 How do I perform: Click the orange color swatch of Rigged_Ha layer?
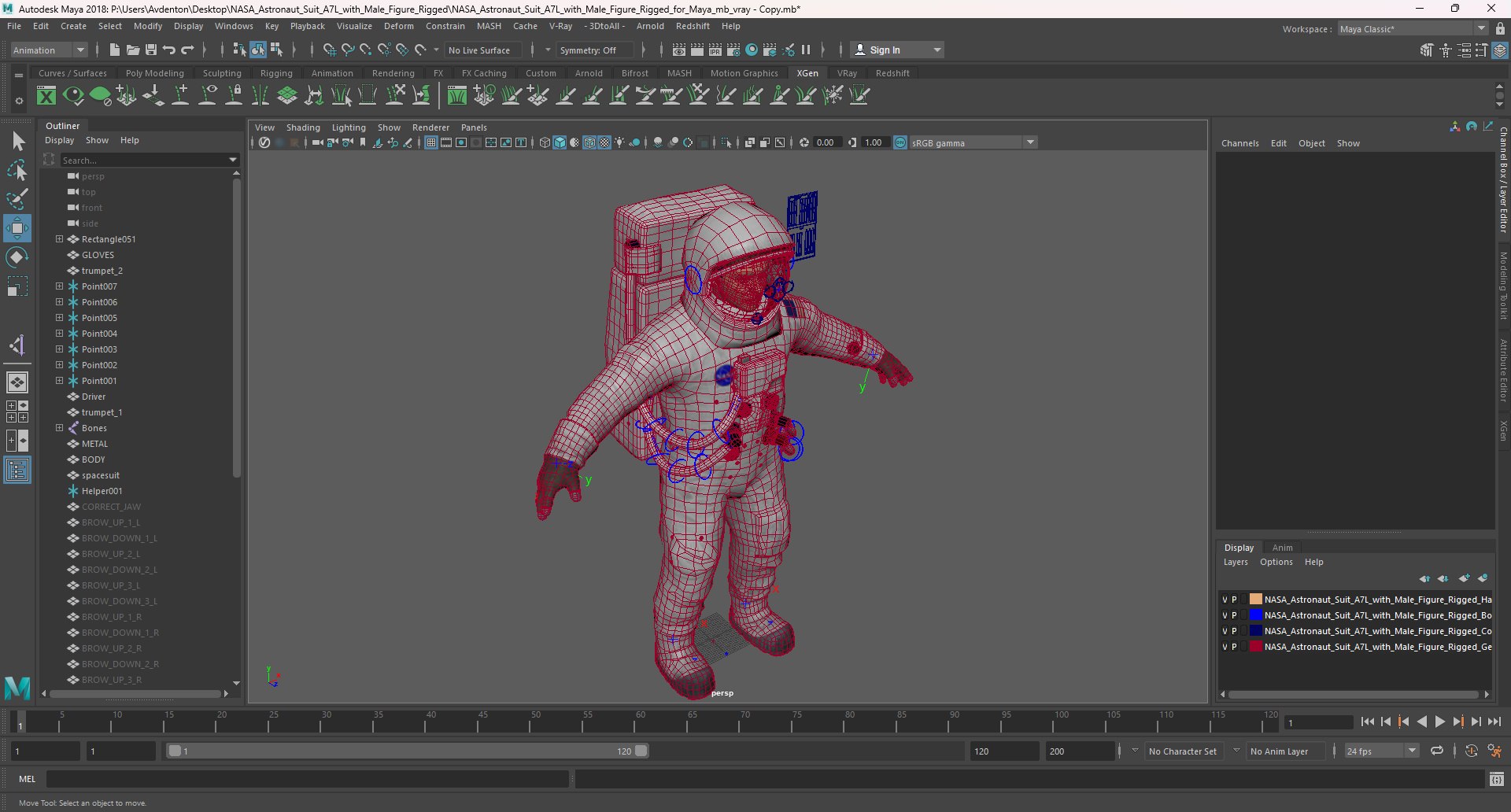point(1255,600)
